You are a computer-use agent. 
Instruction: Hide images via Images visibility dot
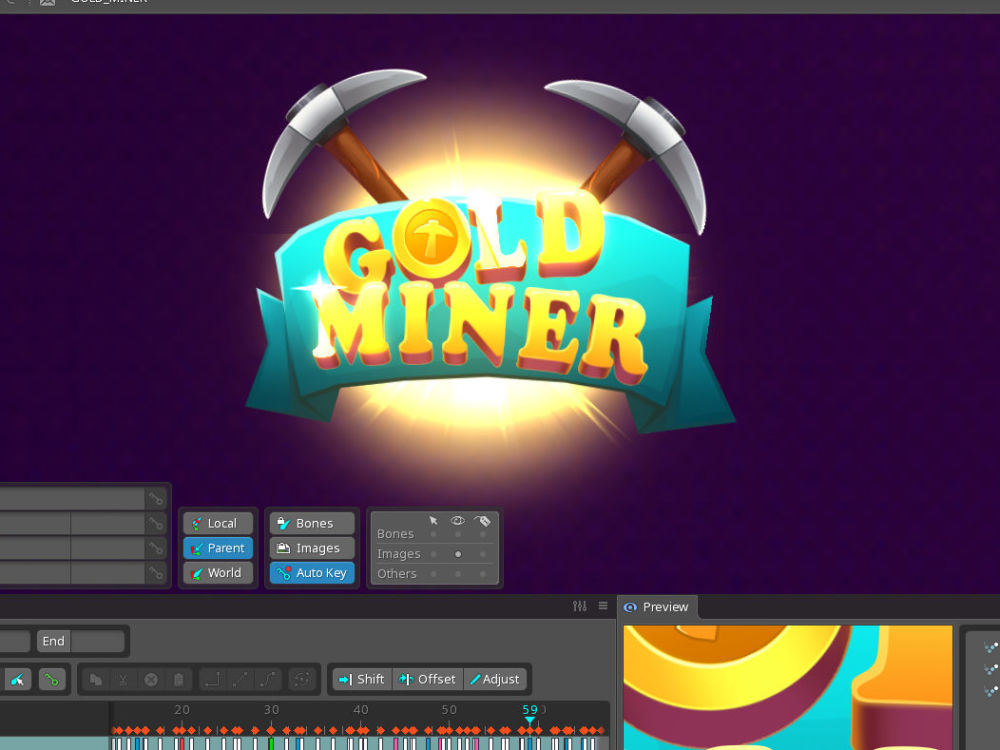(458, 554)
